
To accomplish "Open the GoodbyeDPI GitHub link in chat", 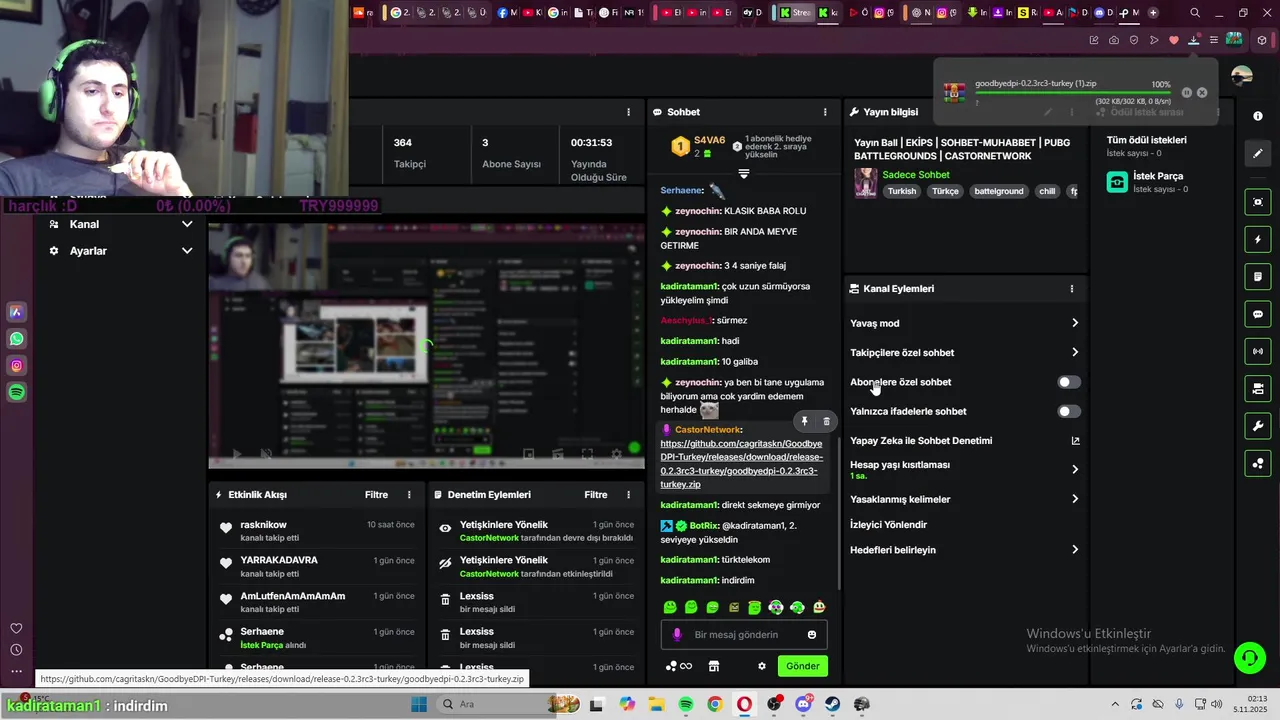I will (x=741, y=464).
